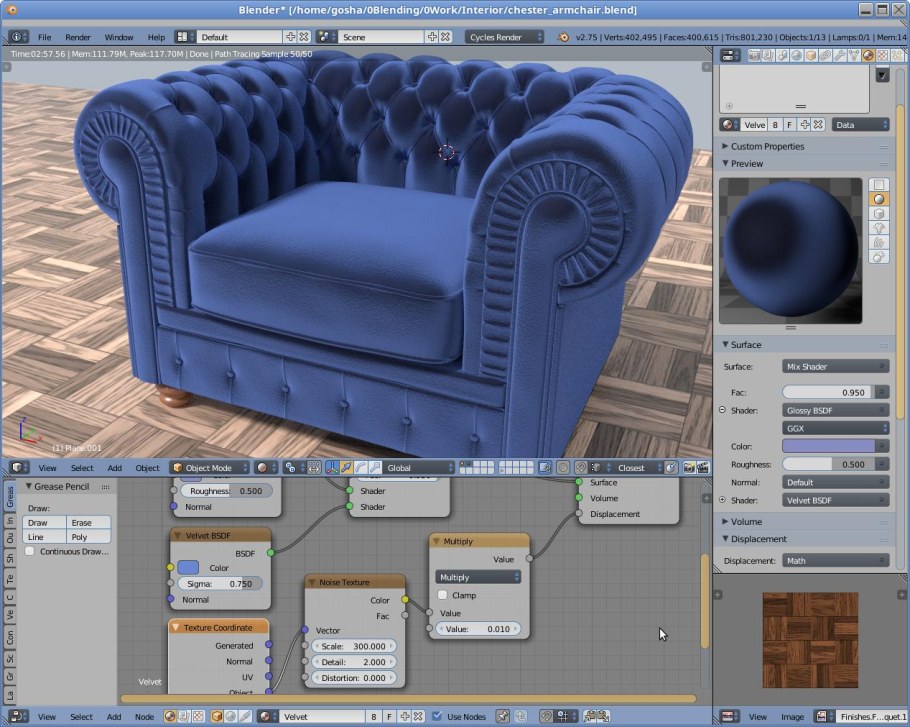
Task: Open the Modifiers tab wrench icon
Action: [839, 56]
